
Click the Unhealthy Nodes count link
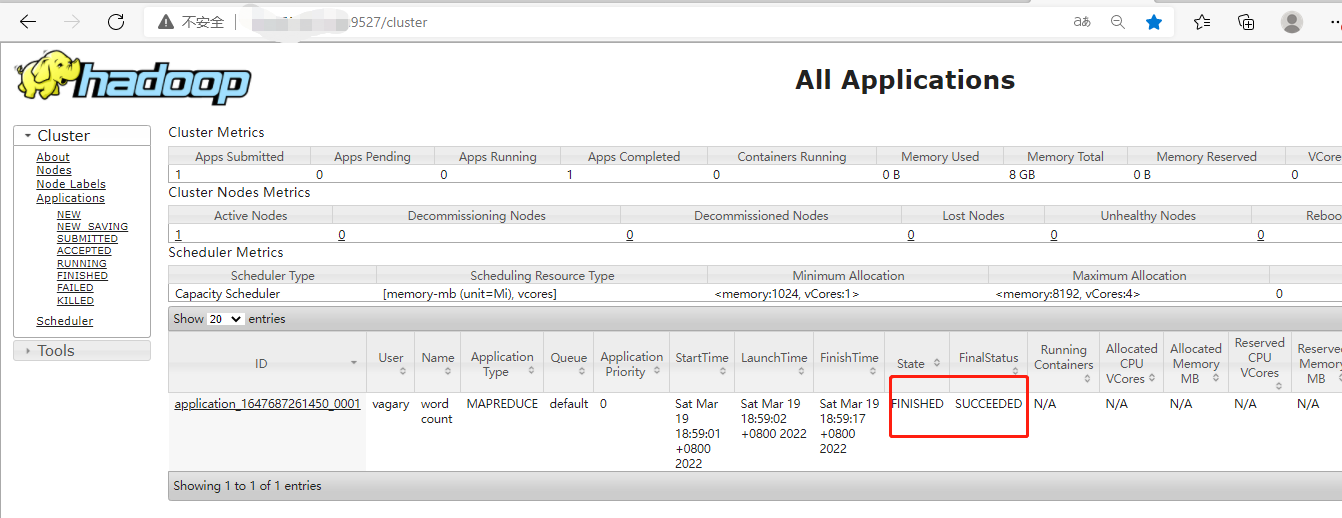pyautogui.click(x=1053, y=235)
